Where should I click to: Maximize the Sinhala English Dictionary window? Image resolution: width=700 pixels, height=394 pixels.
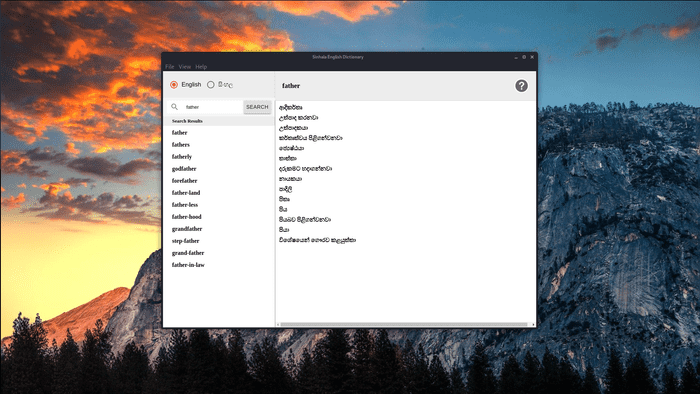(524, 57)
